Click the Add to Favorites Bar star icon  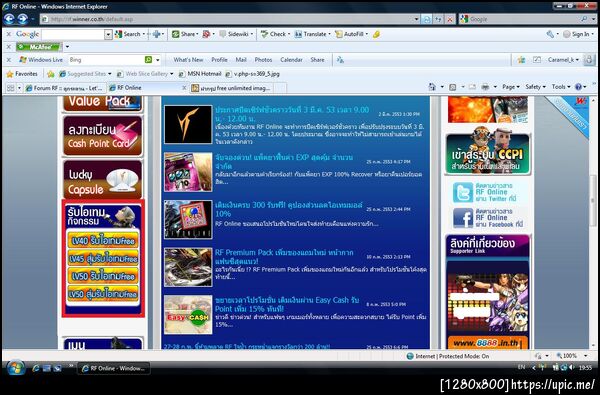click(51, 74)
